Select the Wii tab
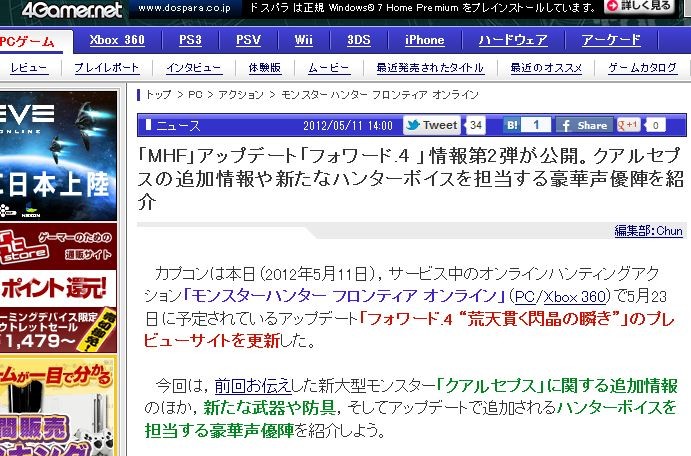Screen dimensions: 691x456 click(304, 40)
